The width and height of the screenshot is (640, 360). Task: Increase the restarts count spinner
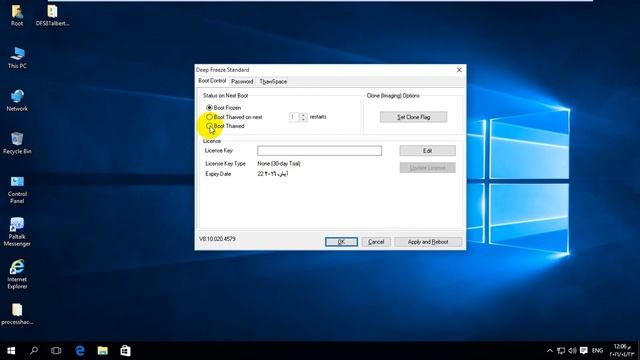(303, 115)
